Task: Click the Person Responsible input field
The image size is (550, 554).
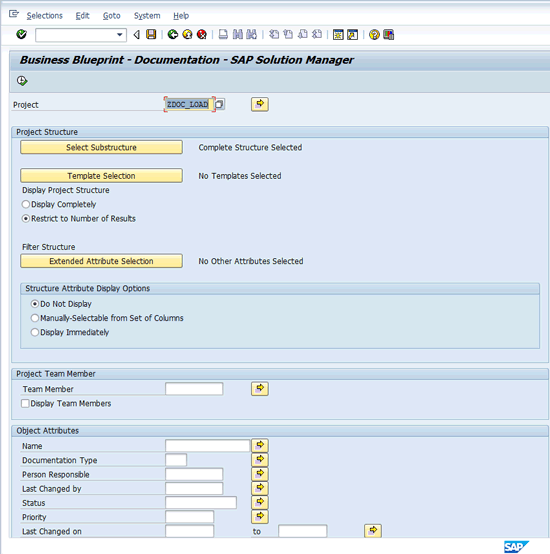Action: click(194, 474)
